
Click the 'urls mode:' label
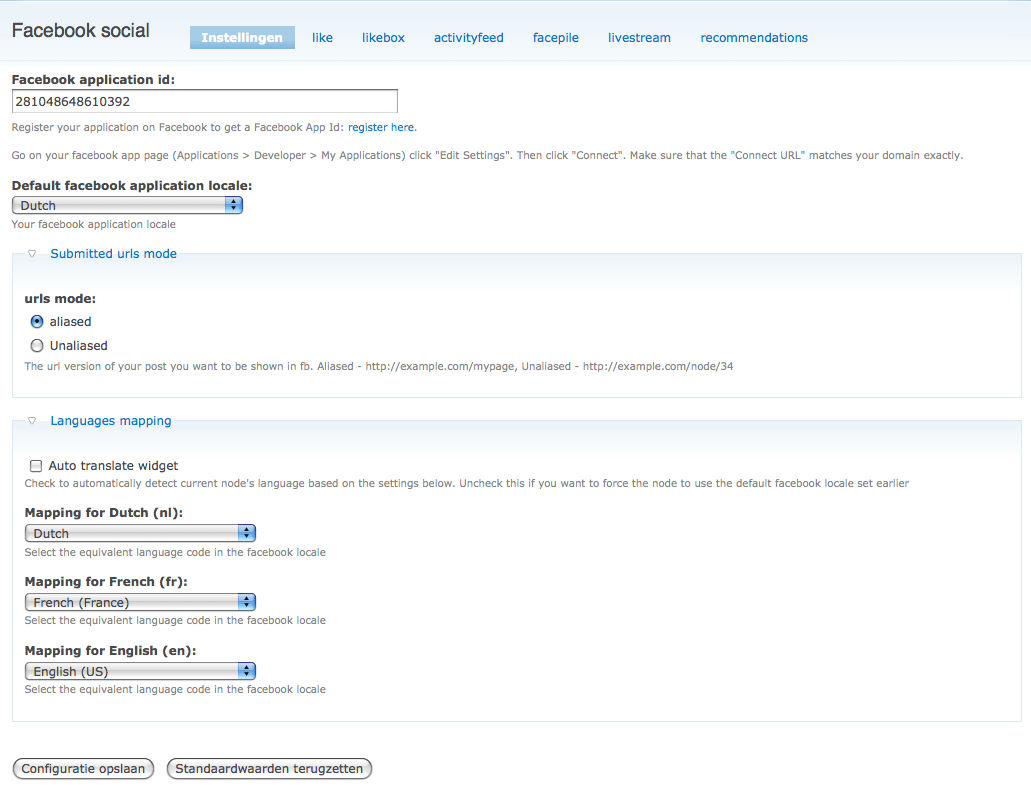(x=60, y=298)
